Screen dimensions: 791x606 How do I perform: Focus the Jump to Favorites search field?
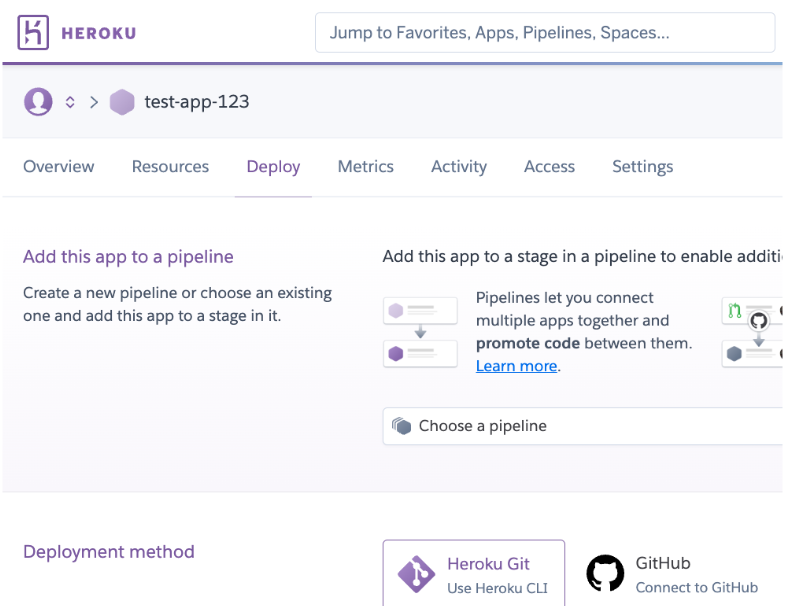point(545,33)
